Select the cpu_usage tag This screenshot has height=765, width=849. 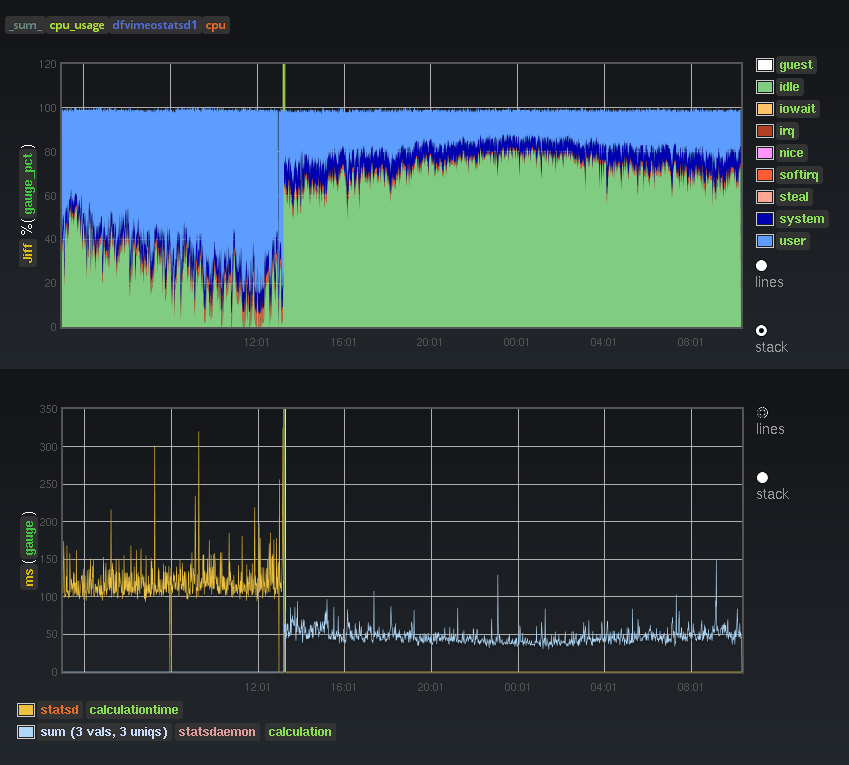(76, 25)
